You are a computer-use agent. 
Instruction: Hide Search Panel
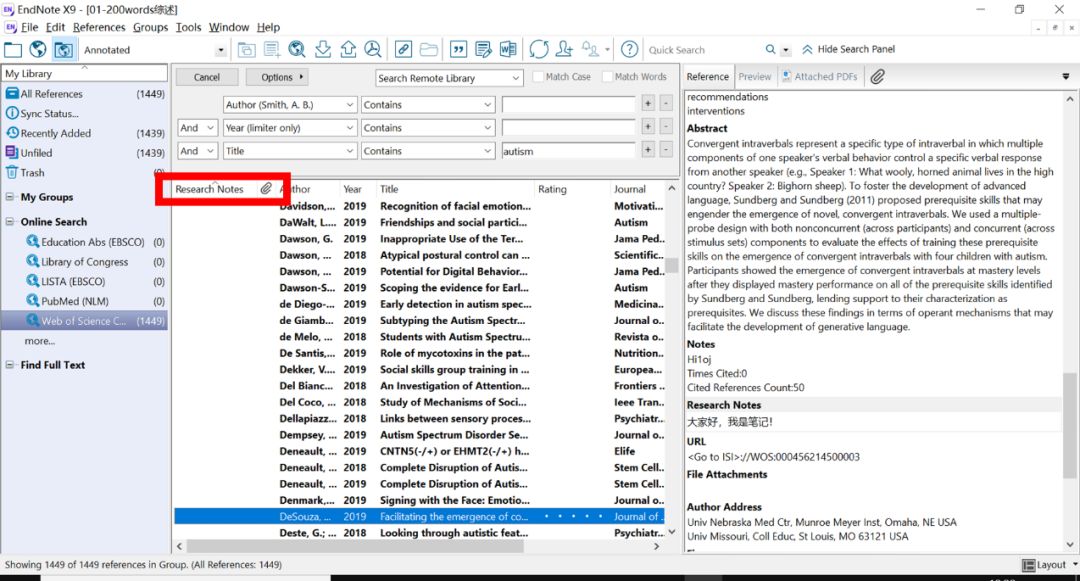click(x=848, y=50)
